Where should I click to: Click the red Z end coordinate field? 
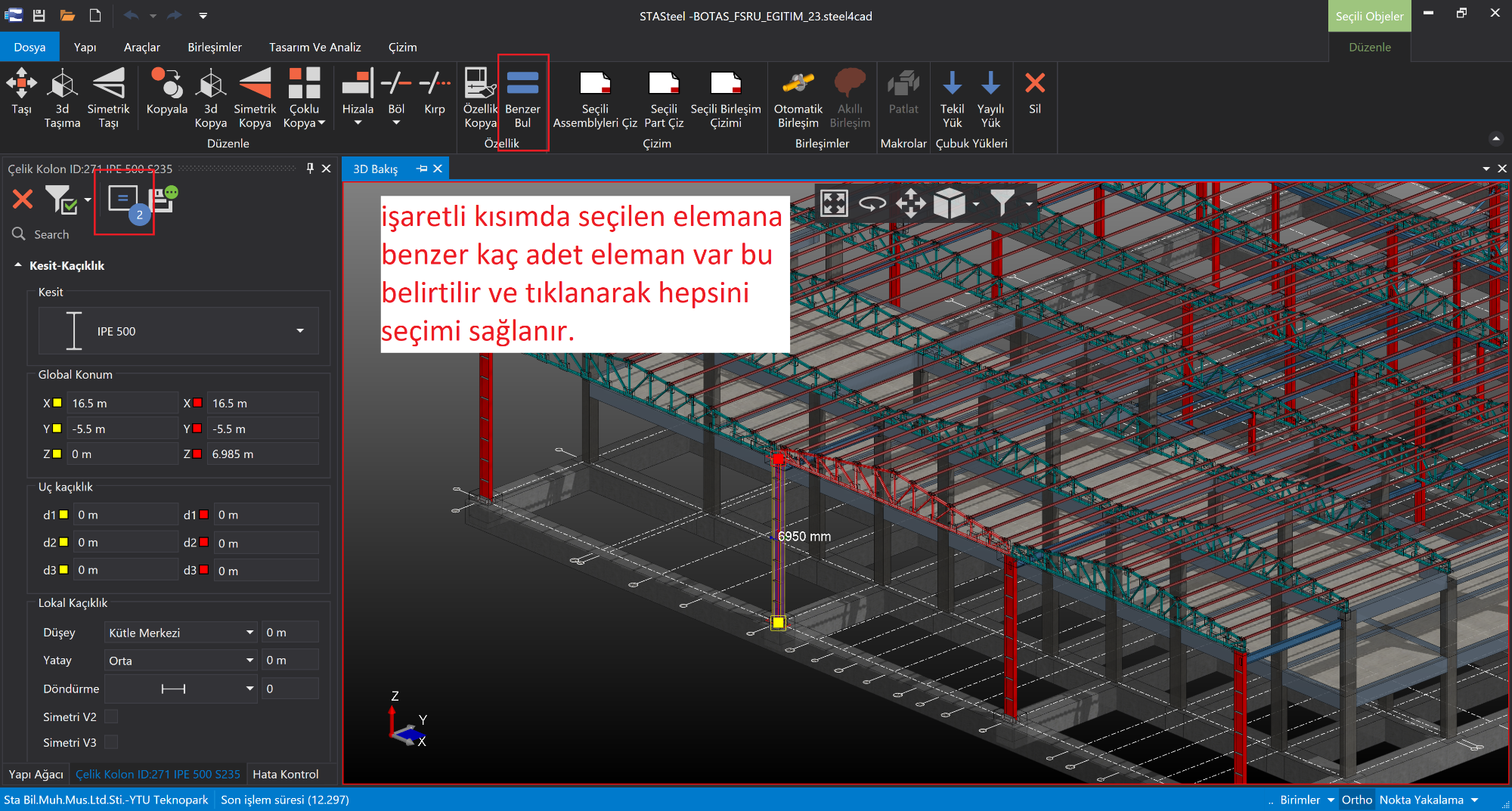click(262, 454)
